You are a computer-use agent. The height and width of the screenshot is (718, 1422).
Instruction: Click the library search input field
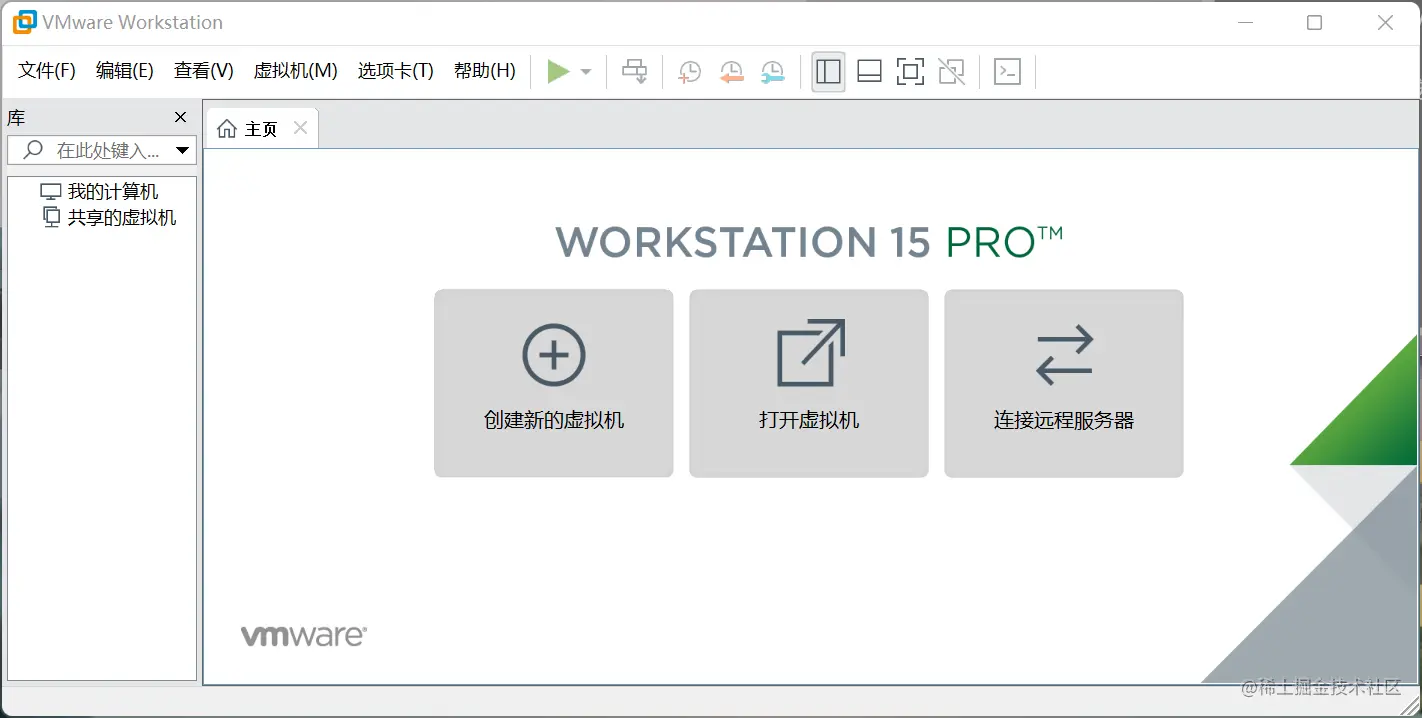click(x=102, y=150)
